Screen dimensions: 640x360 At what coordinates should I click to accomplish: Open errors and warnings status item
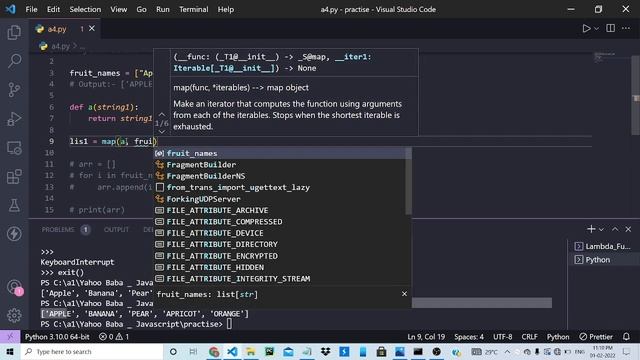pos(114,337)
